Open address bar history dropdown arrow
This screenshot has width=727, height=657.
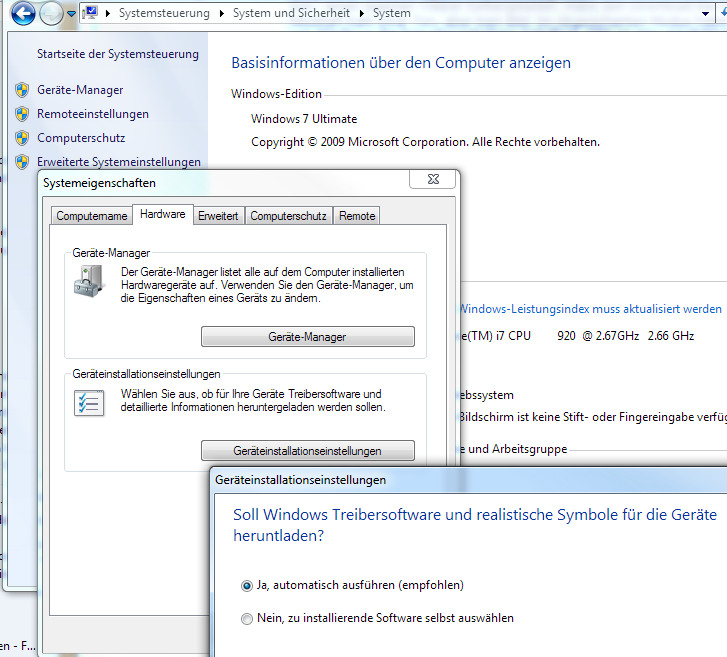pyautogui.click(x=705, y=14)
